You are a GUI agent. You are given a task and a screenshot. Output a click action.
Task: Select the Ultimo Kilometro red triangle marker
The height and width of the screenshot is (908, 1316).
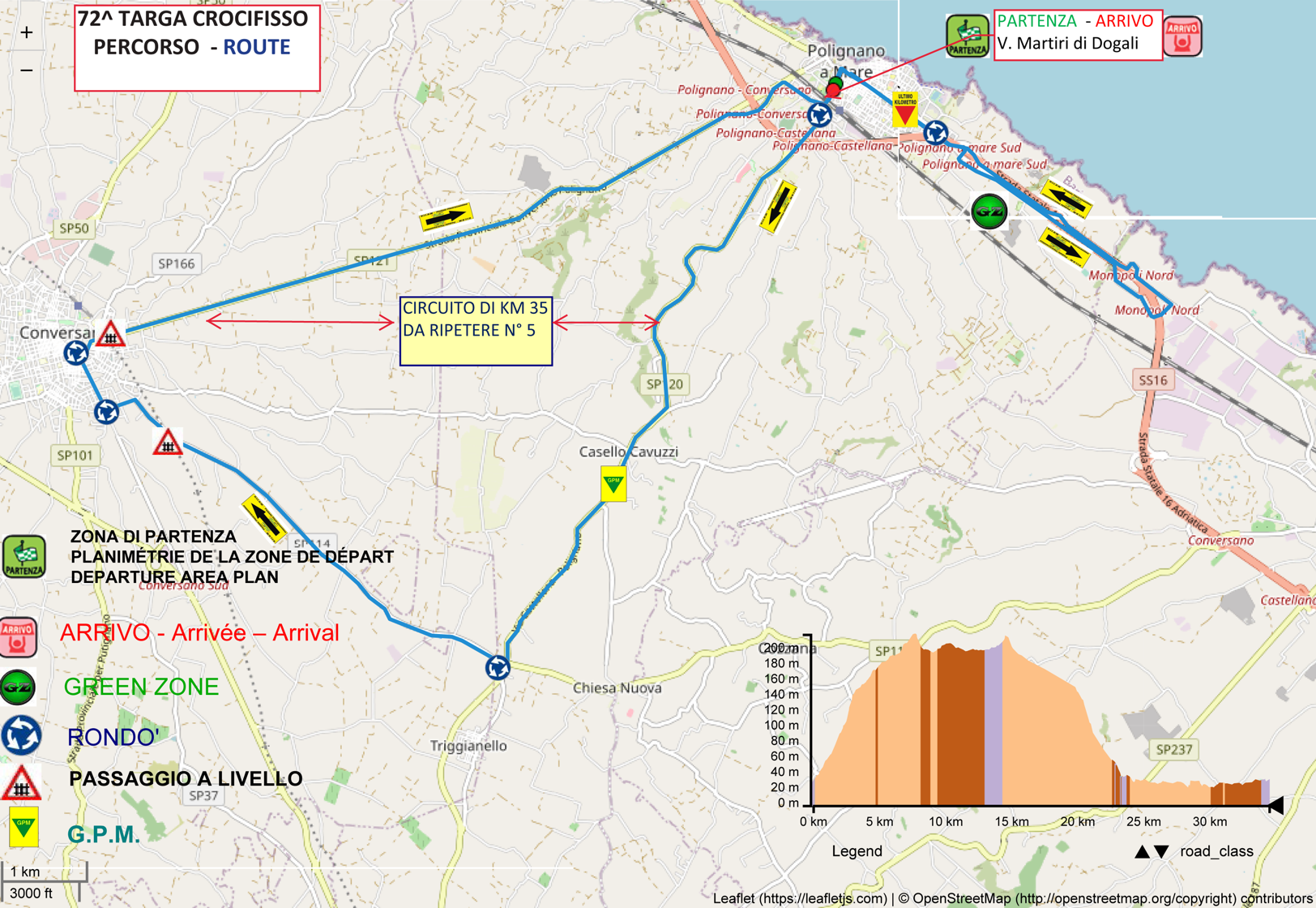coord(904,109)
